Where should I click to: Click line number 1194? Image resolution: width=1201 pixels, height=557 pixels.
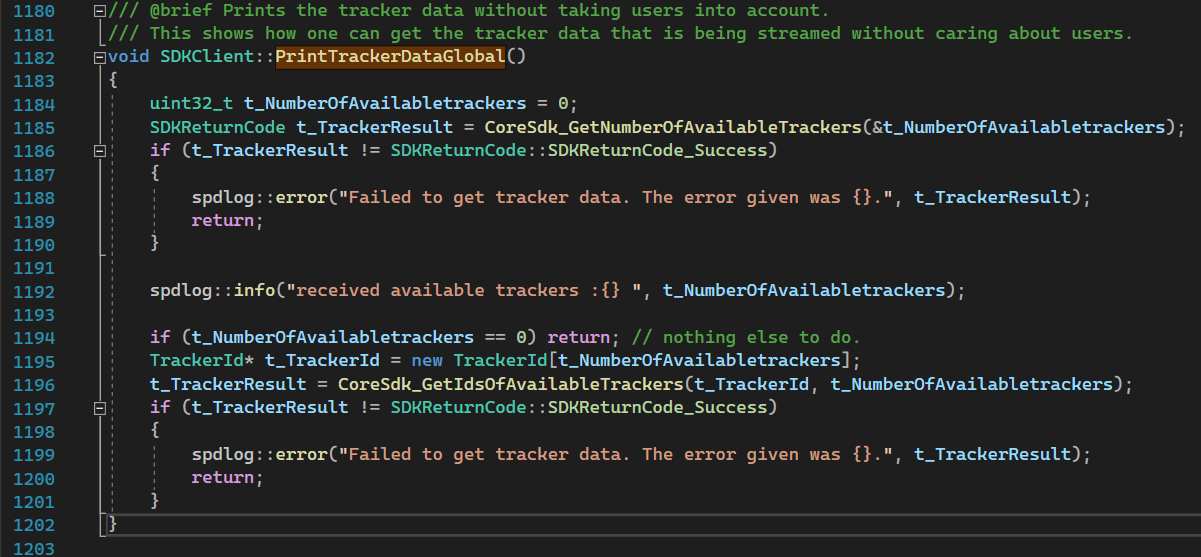click(x=34, y=337)
